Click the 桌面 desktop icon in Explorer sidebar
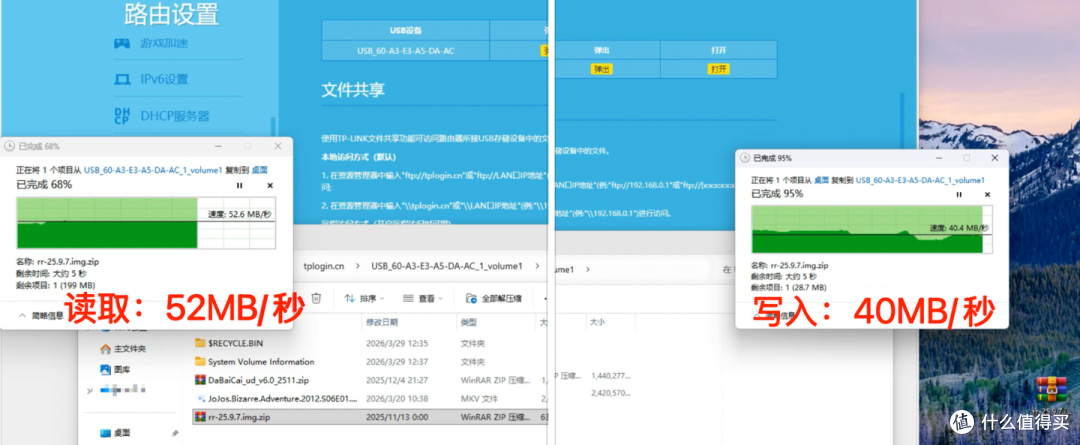The image size is (1080, 445). pyautogui.click(x=105, y=433)
